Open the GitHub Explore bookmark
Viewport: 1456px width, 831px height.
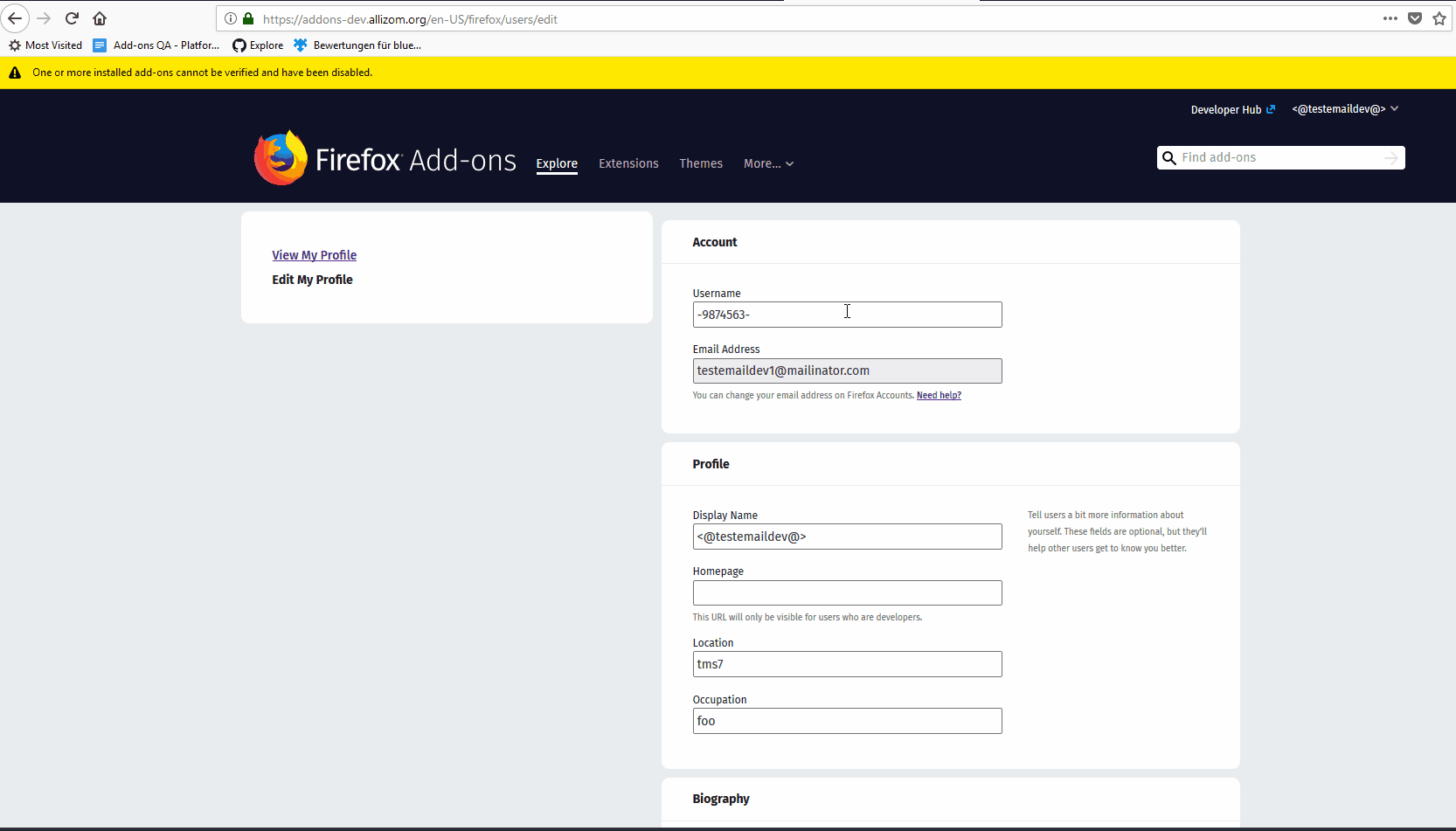point(258,45)
